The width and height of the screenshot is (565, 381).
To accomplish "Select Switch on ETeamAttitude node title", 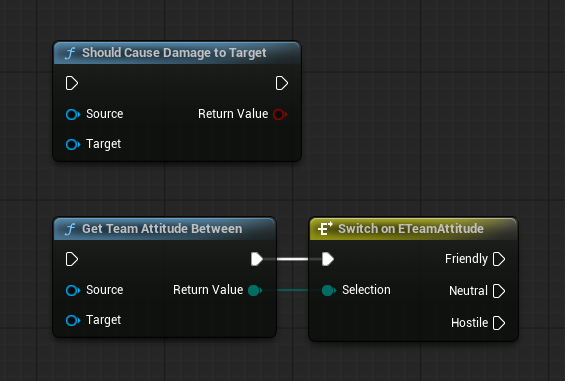I will pos(411,229).
